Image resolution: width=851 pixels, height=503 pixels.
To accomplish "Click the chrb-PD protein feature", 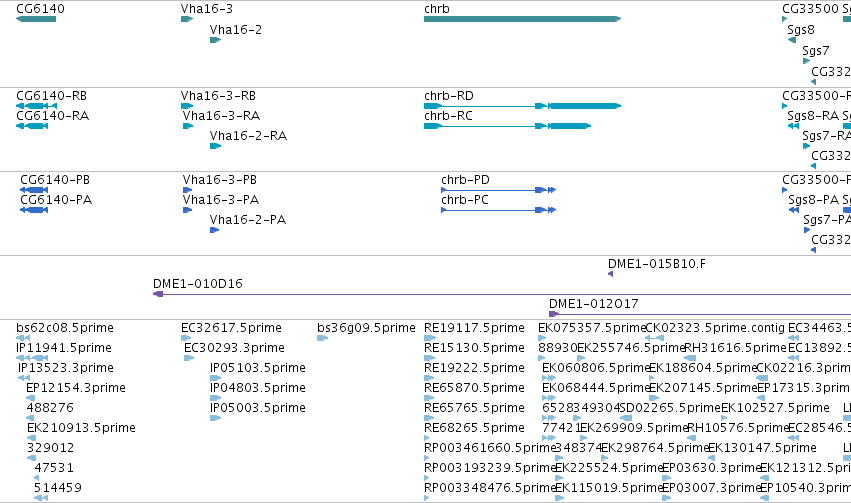I will coord(499,190).
